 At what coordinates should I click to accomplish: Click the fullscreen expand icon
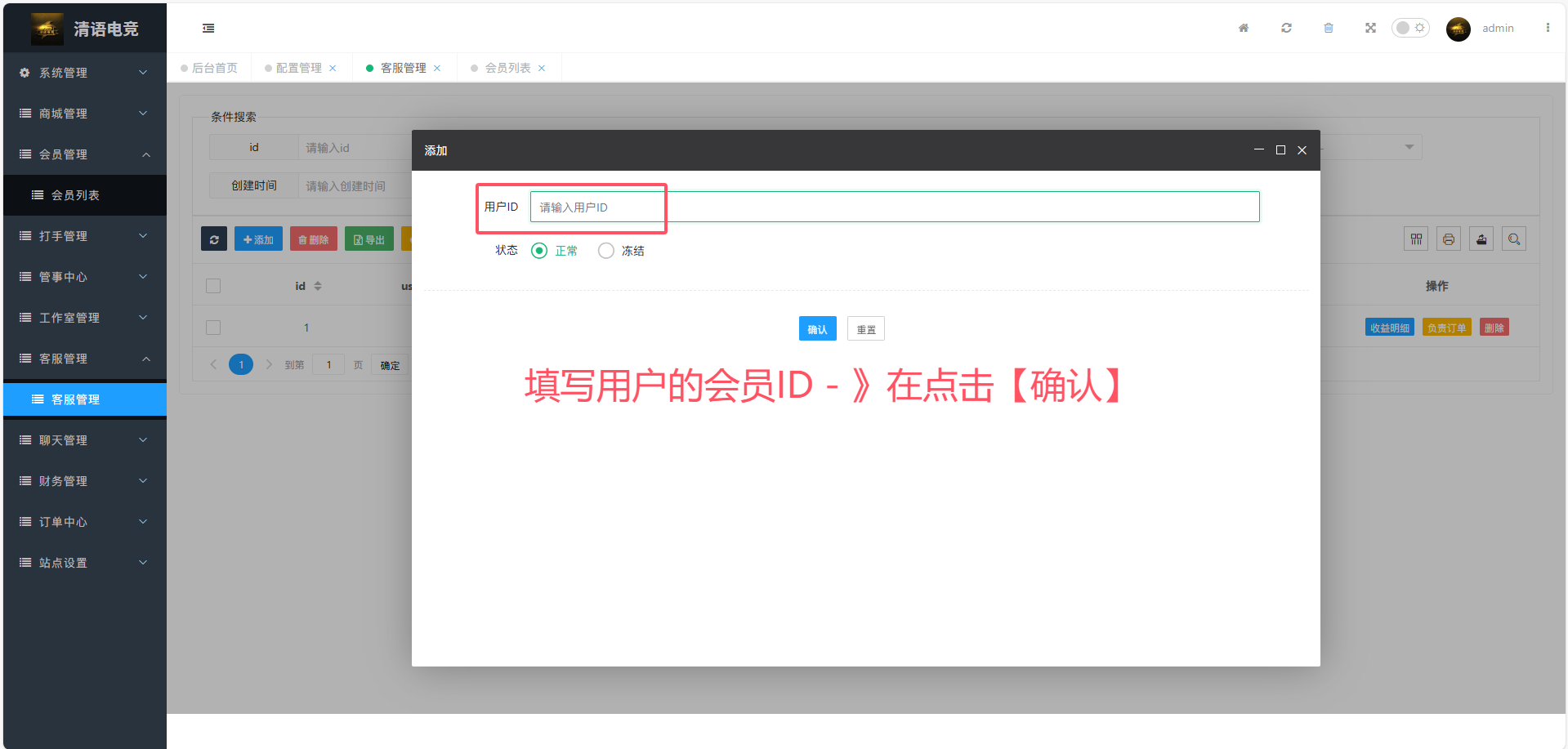[1370, 28]
